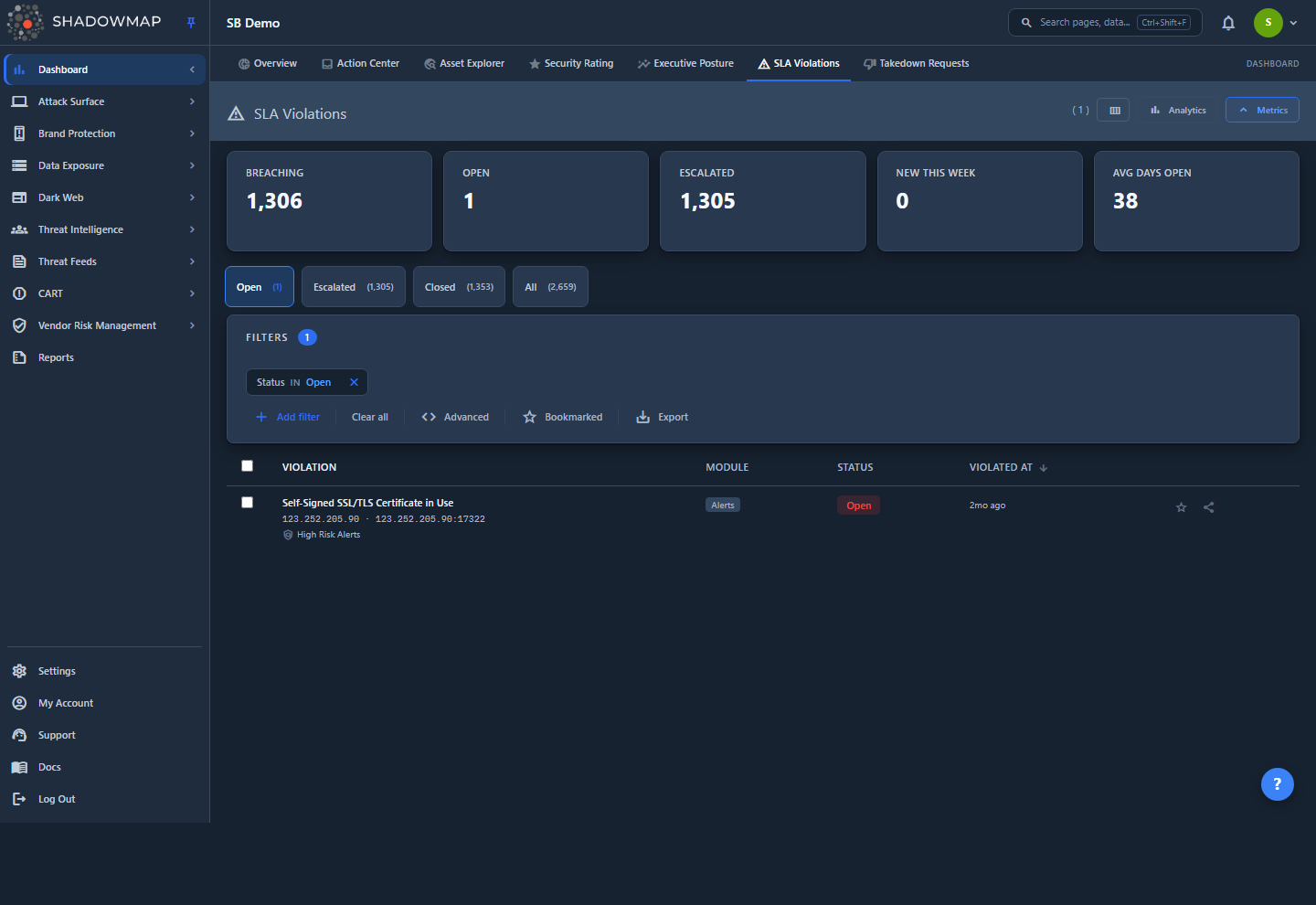1316x905 pixels.
Task: Remove the Status IN Open filter
Action: click(x=354, y=382)
